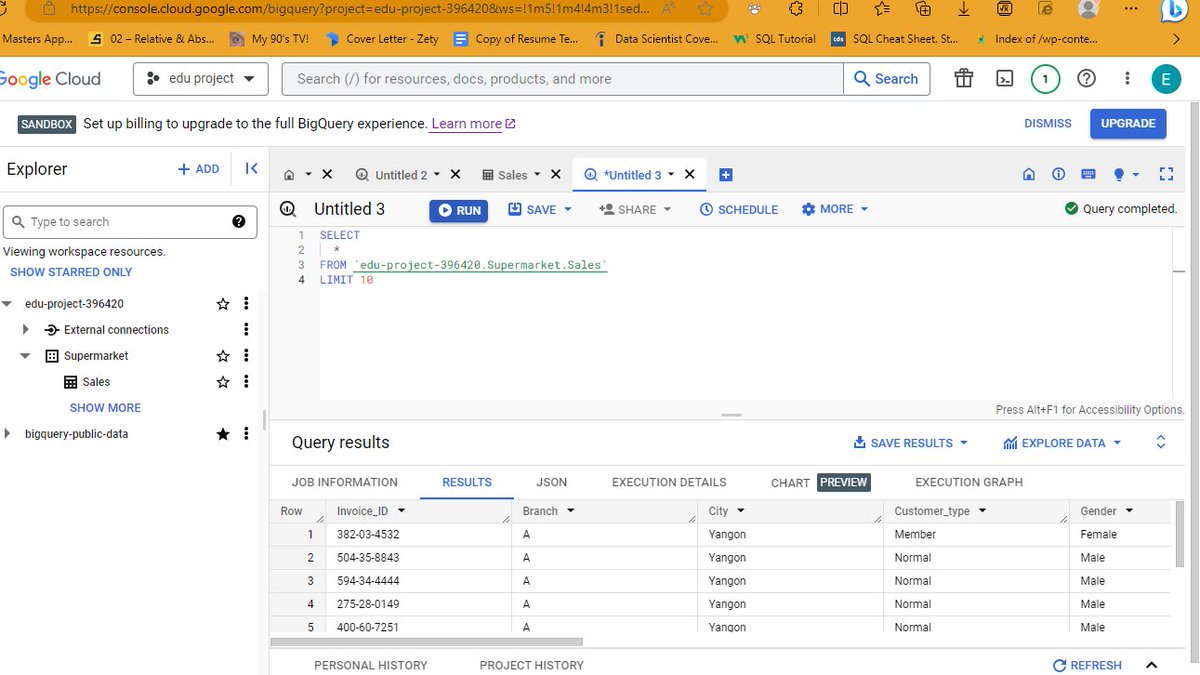Viewport: 1200px width, 675px height.
Task: Activate the keyboard shortcuts icon in BigQuery toolbar
Action: 1088,174
